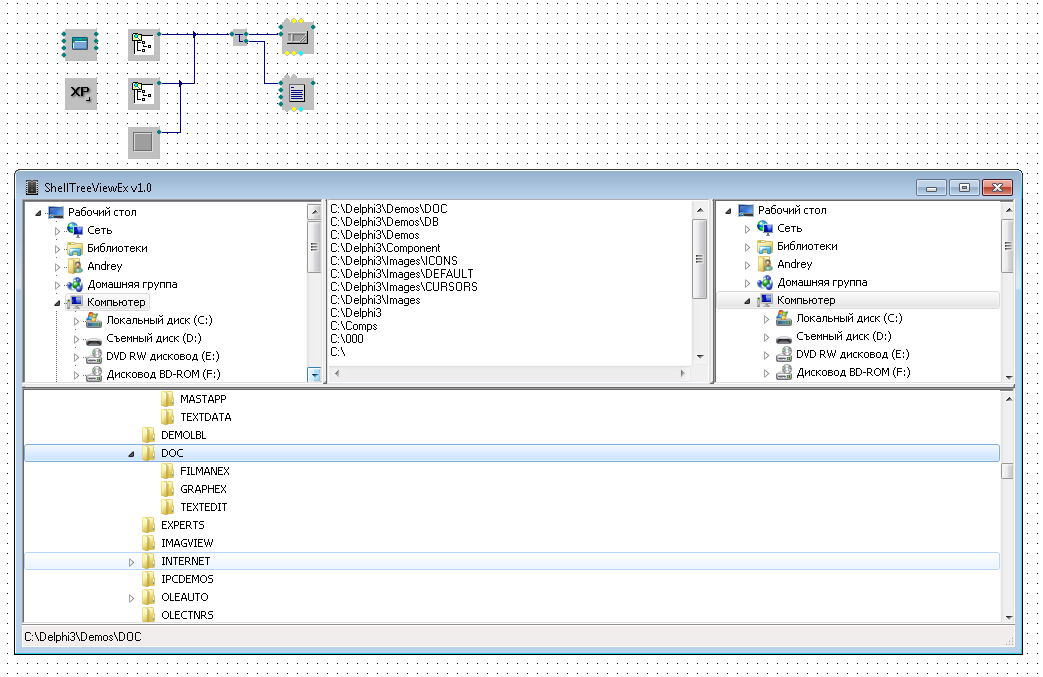Viewport: 1043px width, 677px height.
Task: Select the GRAPHEX folder
Action: click(203, 489)
